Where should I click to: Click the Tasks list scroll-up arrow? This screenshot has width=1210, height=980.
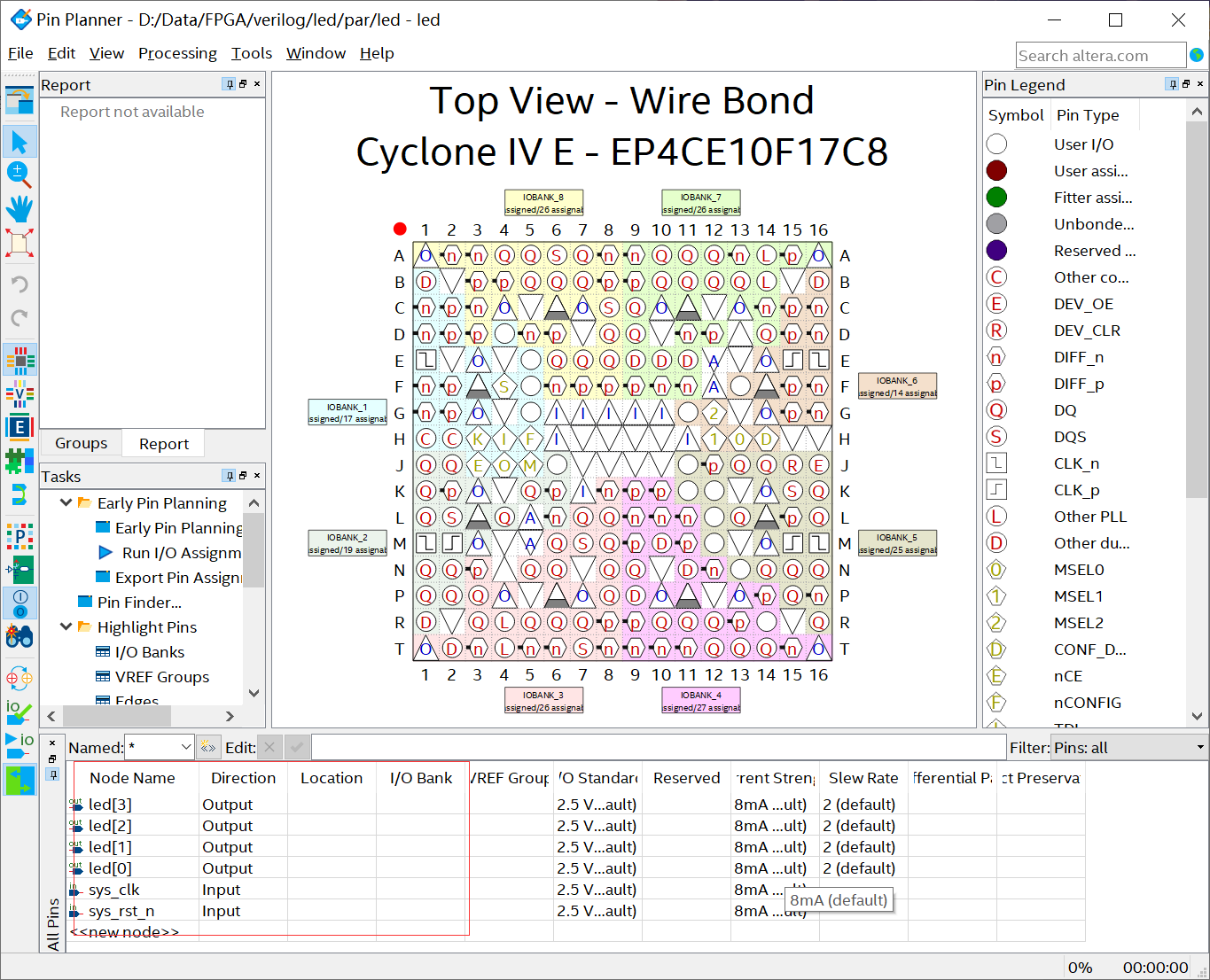[254, 503]
